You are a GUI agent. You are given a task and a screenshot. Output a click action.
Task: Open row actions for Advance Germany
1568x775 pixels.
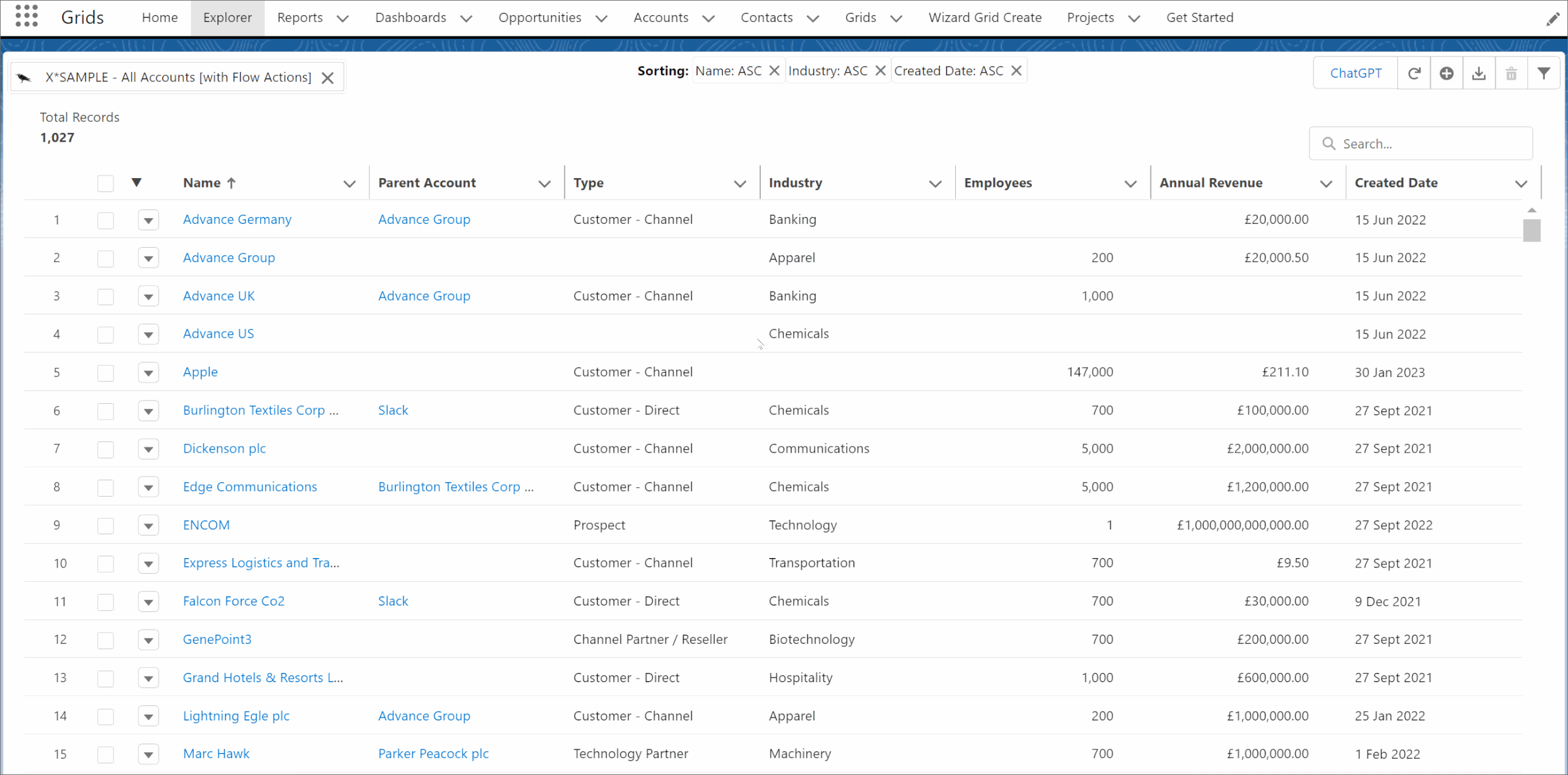(148, 220)
